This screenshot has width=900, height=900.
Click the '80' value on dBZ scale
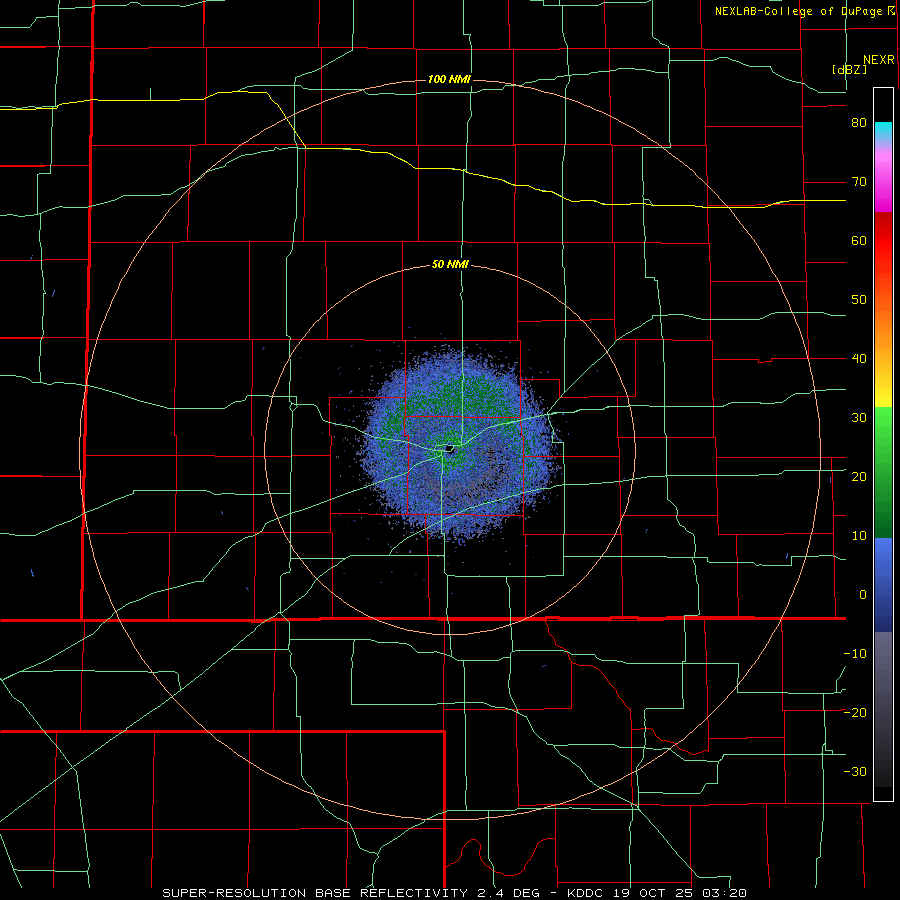point(859,123)
